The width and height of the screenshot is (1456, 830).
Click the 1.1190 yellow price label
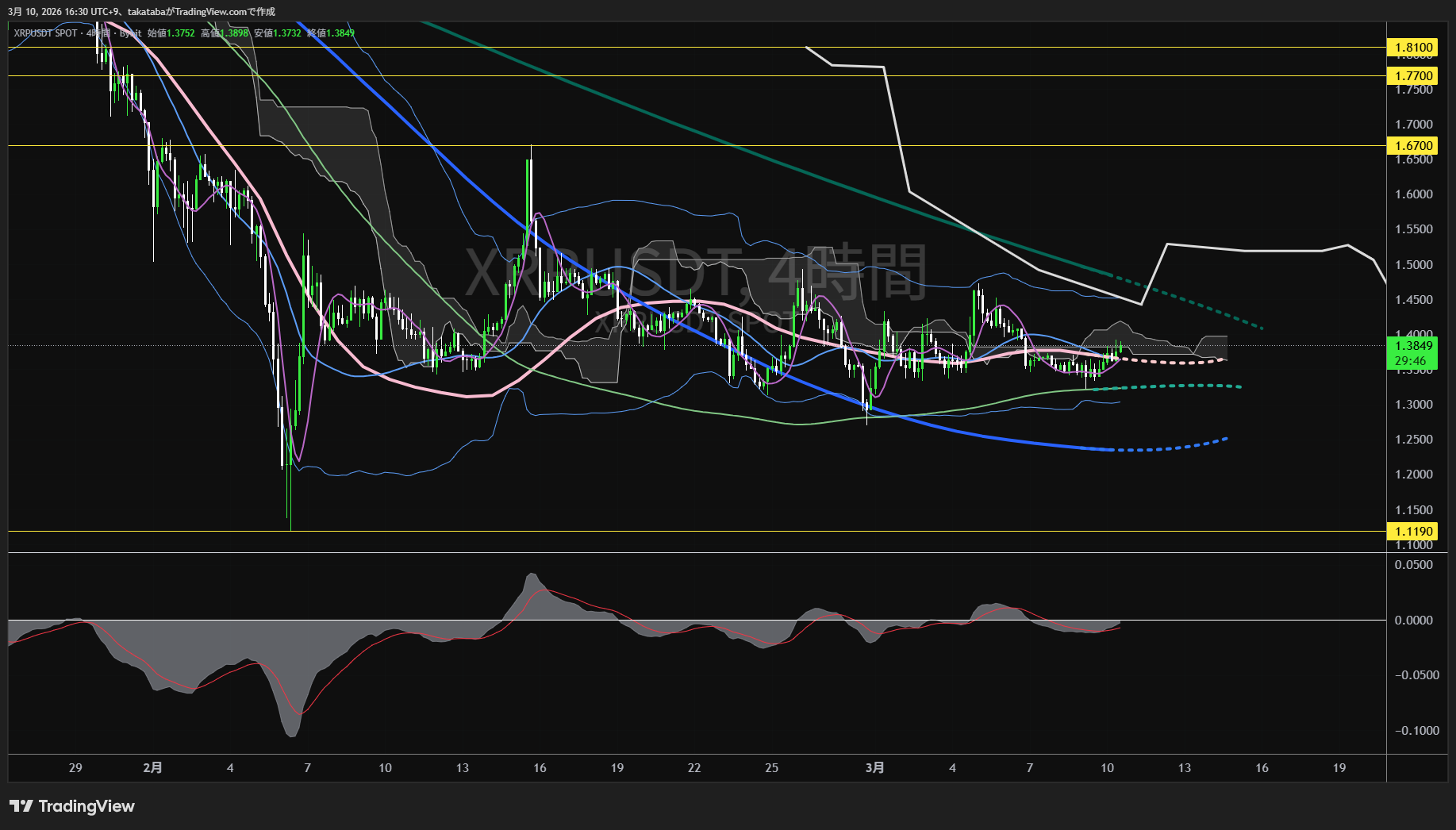1413,532
